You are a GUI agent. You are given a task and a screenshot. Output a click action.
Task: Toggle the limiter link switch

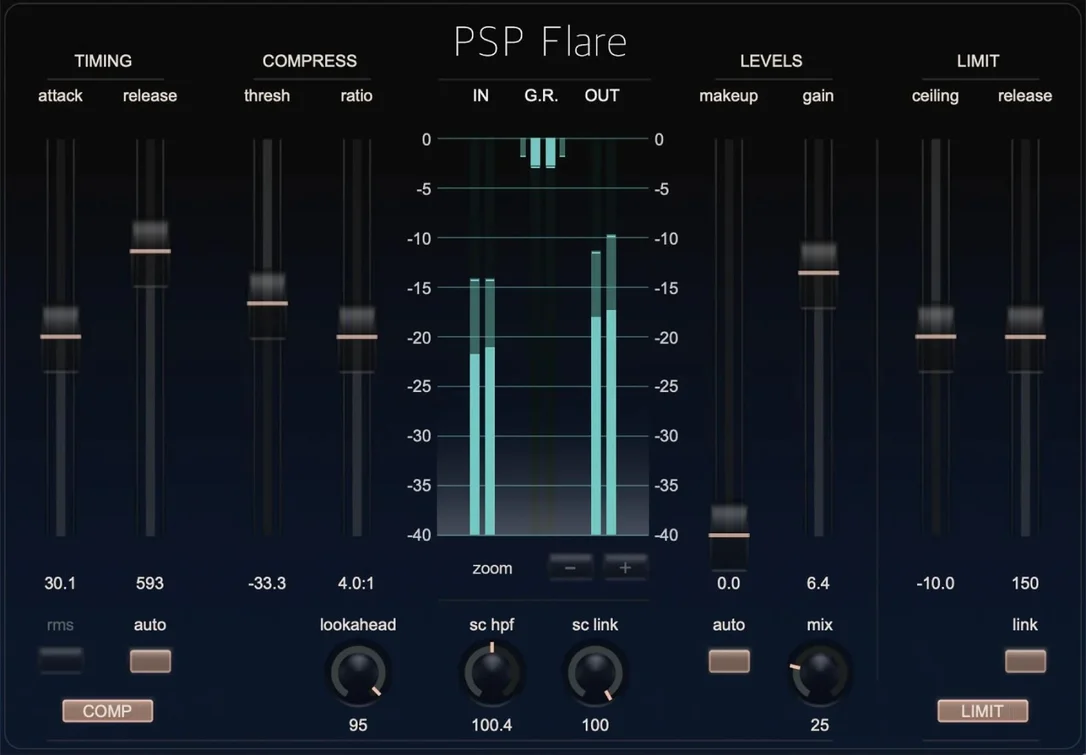[1025, 661]
